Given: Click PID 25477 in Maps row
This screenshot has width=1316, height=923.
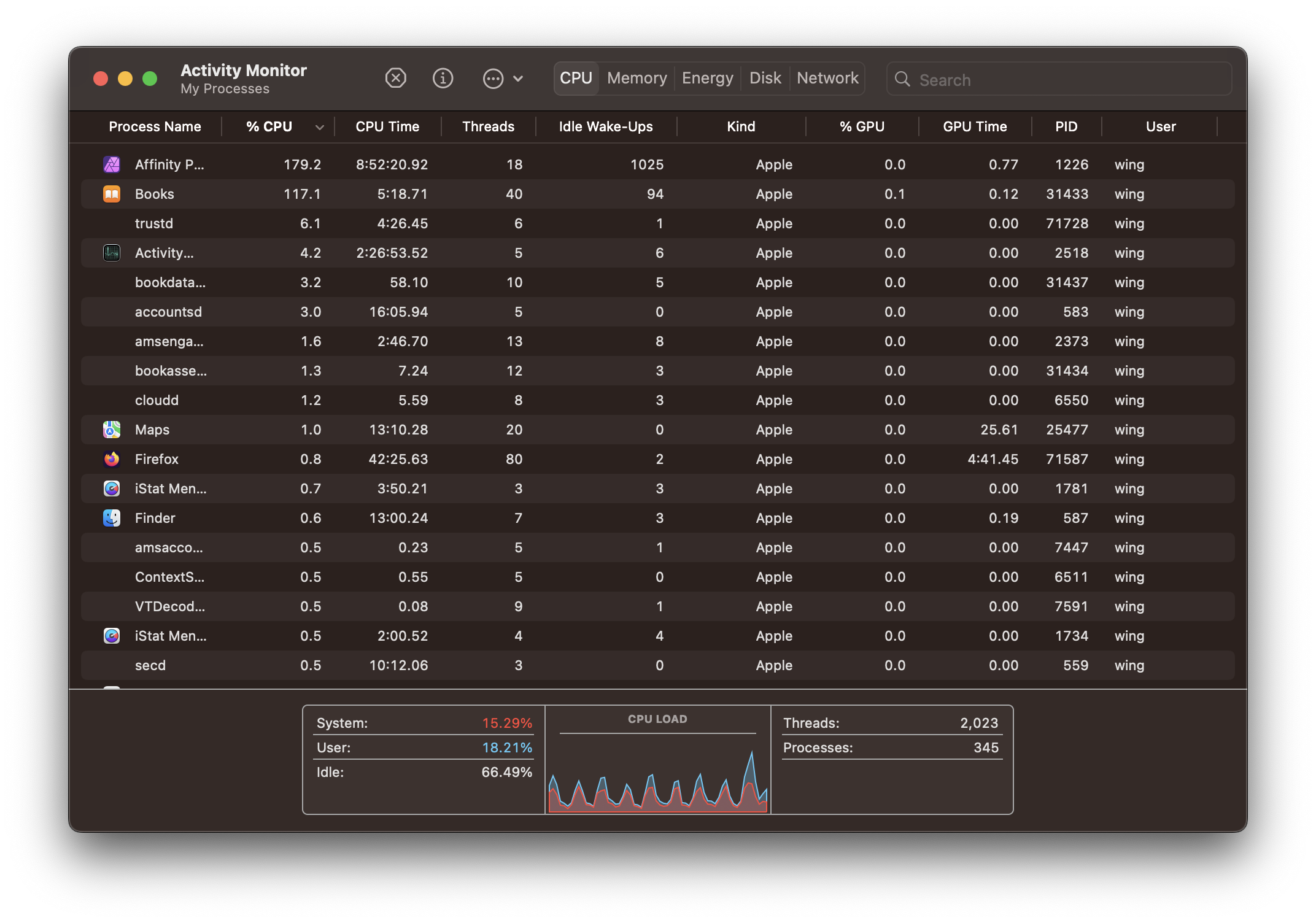Looking at the screenshot, I should tap(1067, 430).
